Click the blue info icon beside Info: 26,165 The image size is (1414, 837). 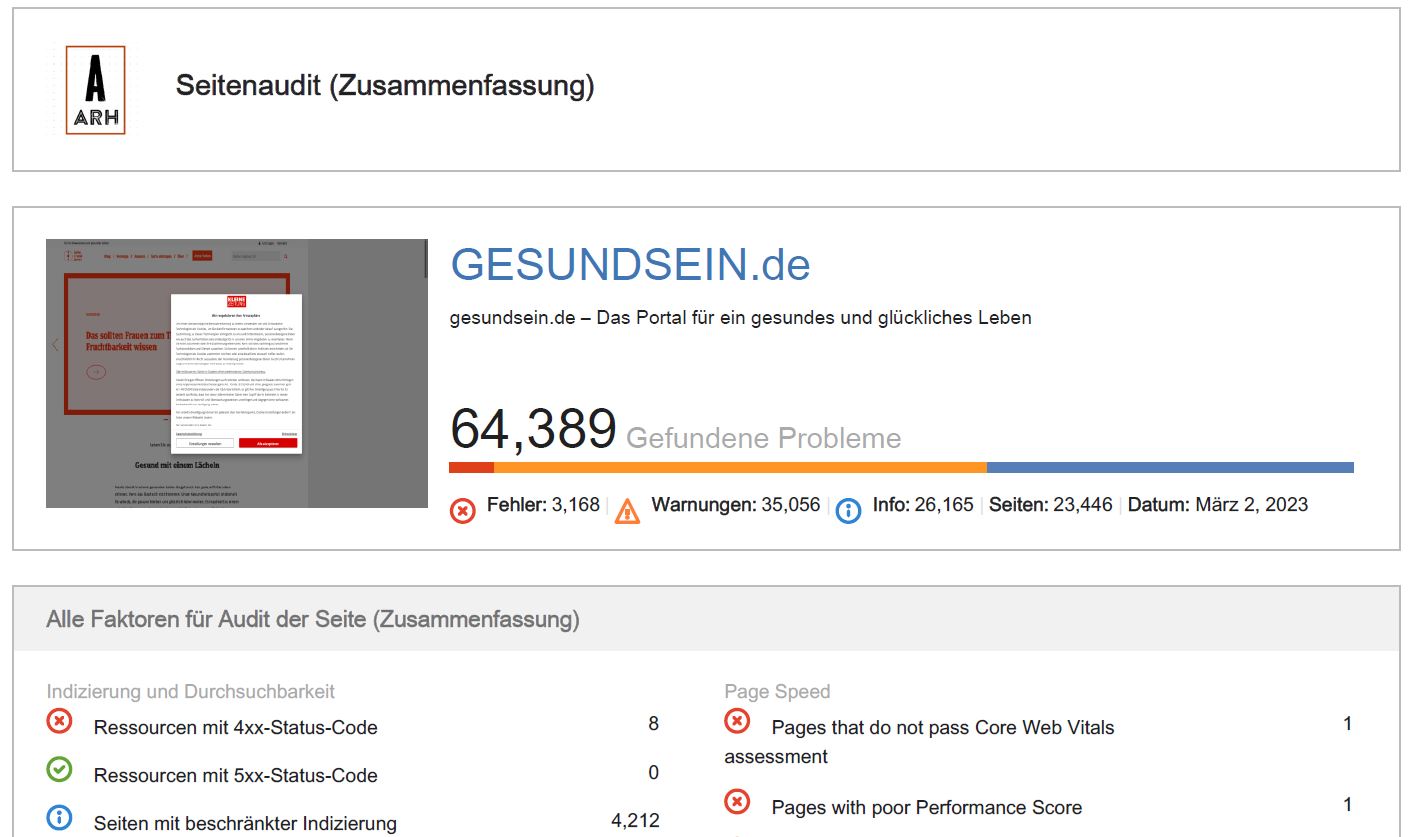pyautogui.click(x=848, y=511)
